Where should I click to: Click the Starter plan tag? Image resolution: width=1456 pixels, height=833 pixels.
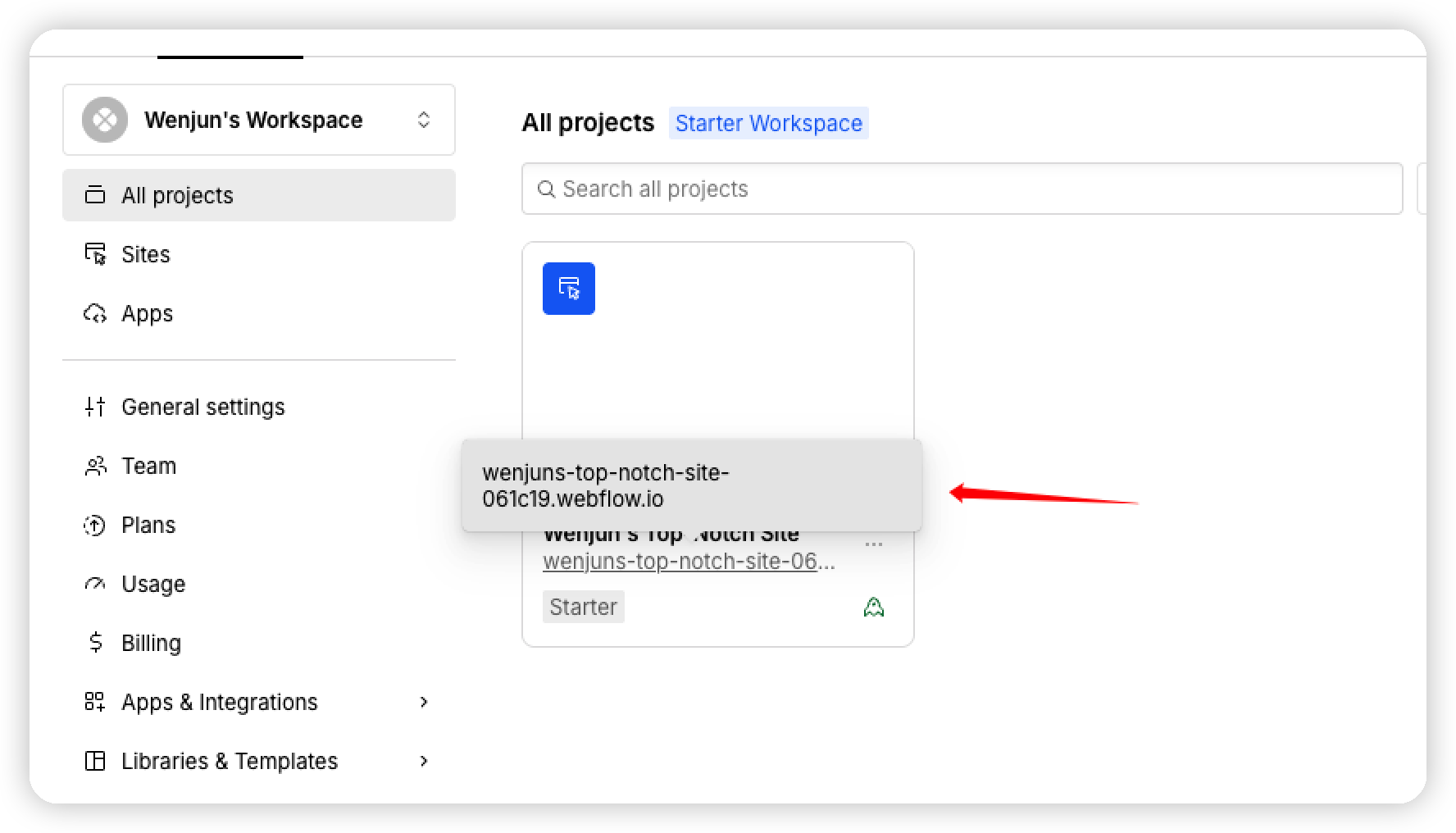click(x=583, y=607)
